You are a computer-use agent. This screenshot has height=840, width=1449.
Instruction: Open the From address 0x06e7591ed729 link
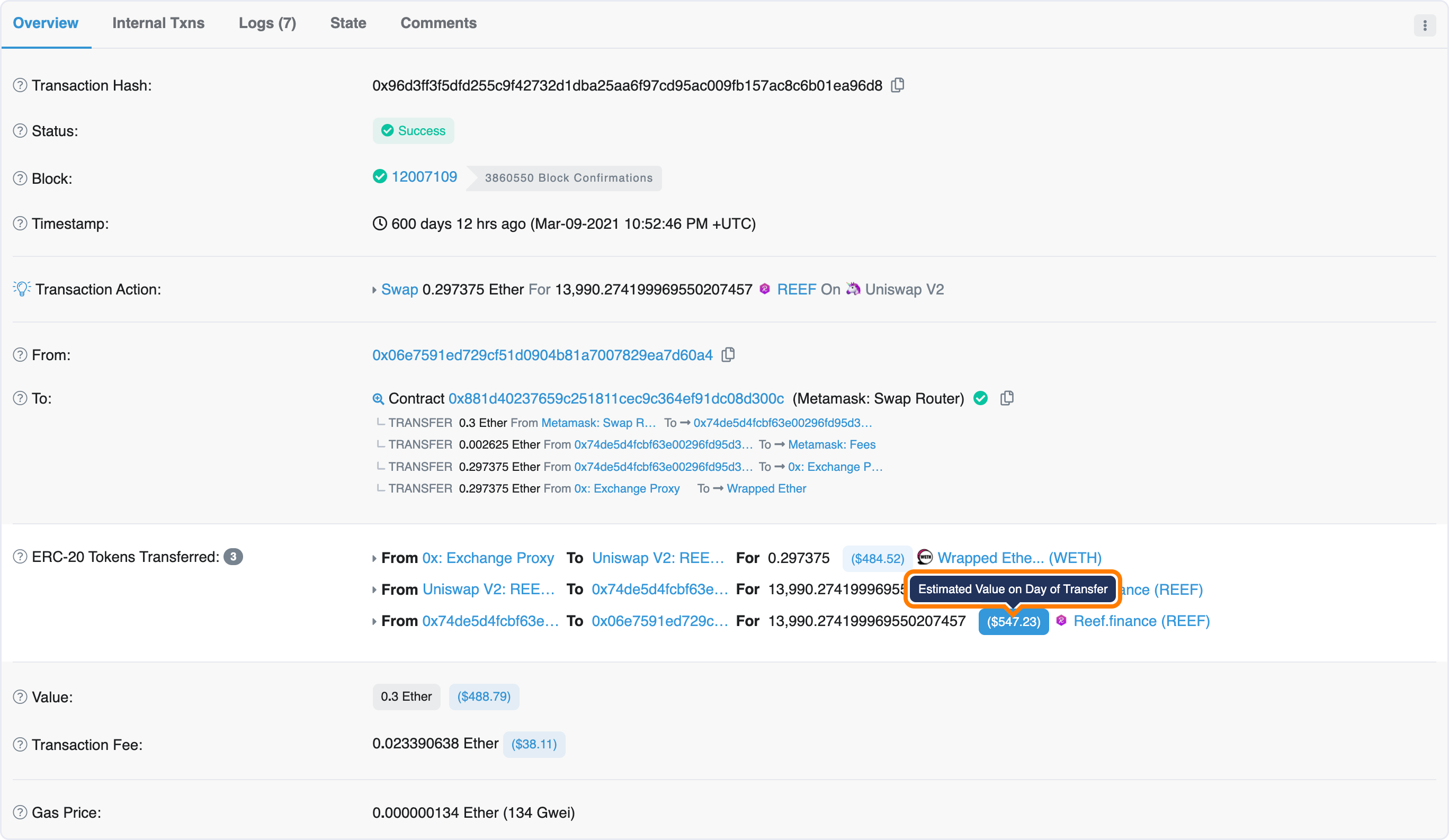tap(542, 355)
